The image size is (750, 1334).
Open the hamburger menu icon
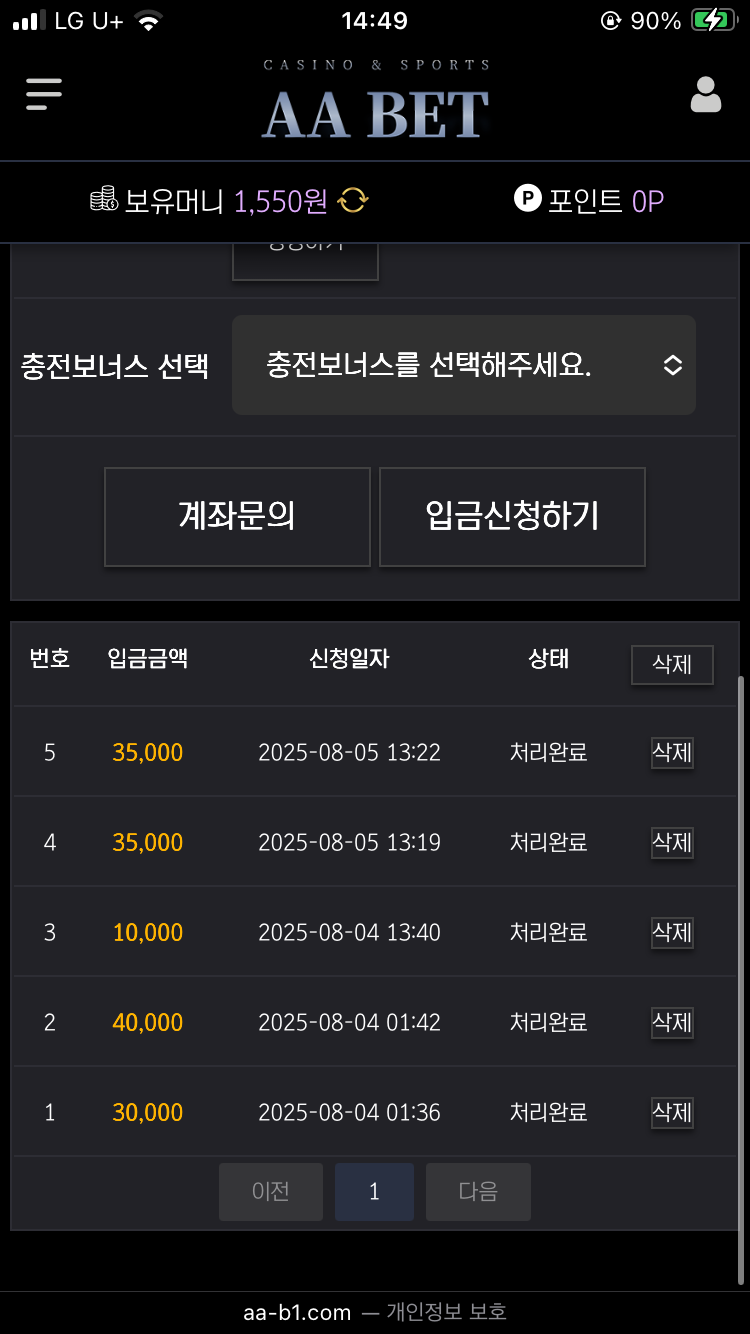[44, 94]
